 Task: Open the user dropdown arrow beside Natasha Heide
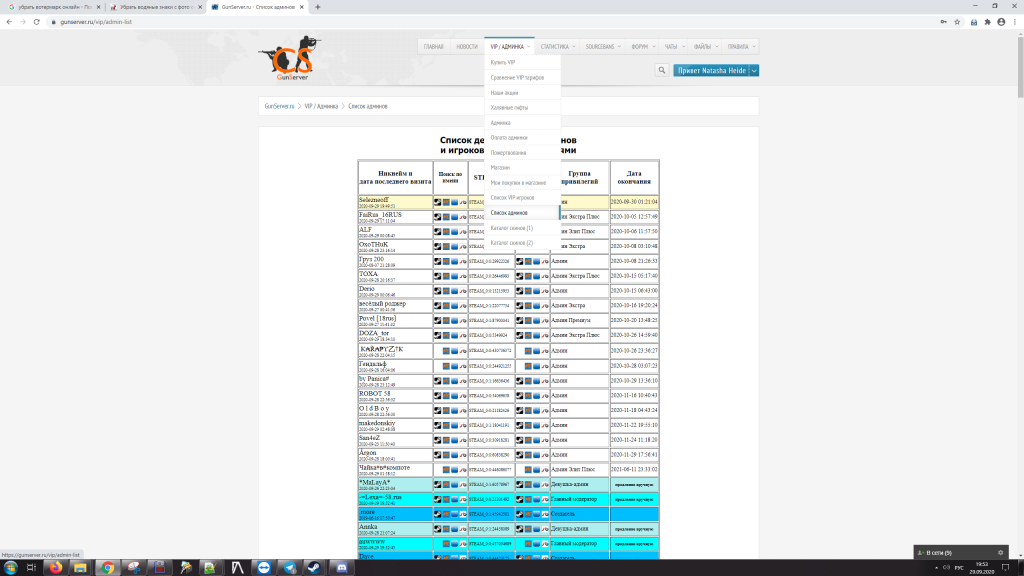pos(754,70)
